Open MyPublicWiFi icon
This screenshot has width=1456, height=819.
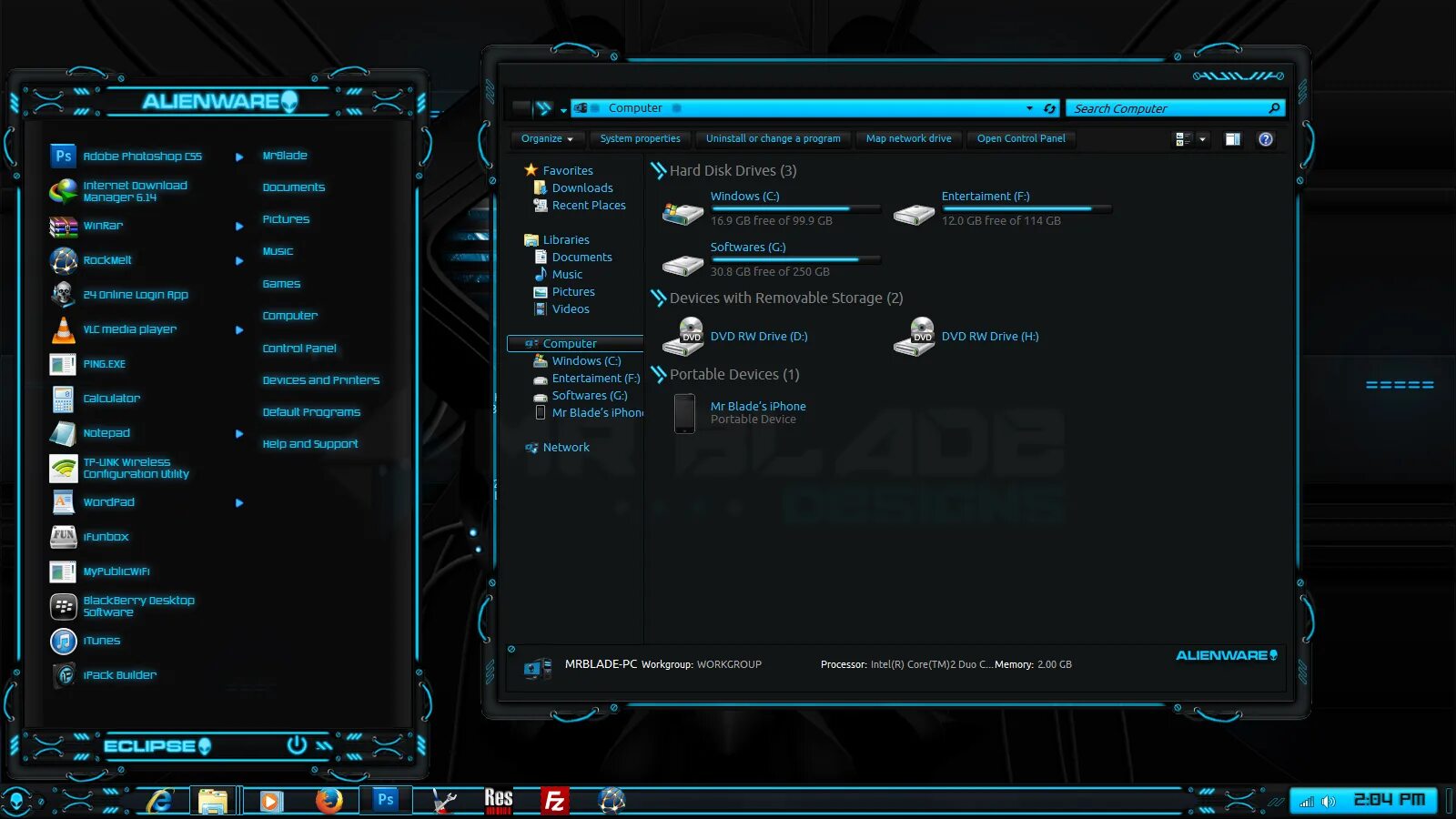pos(63,571)
